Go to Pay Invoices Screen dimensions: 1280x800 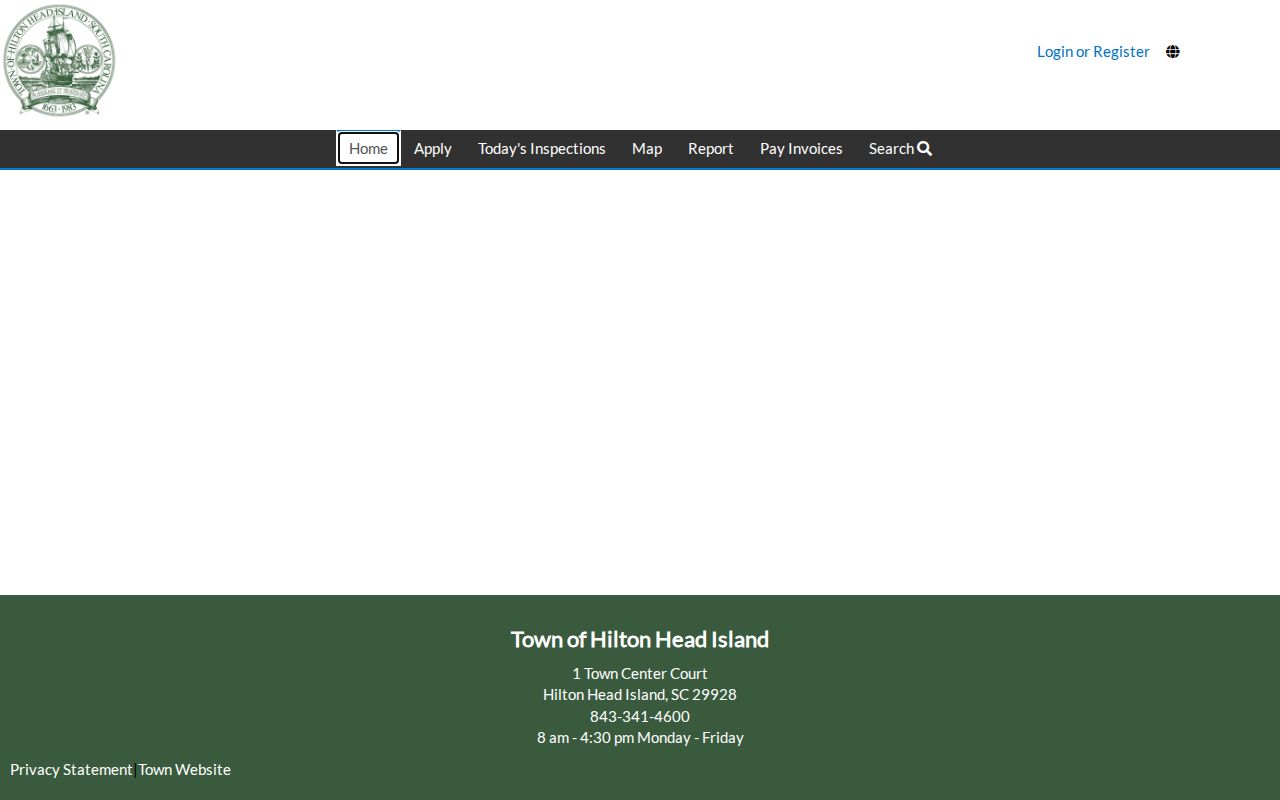click(801, 148)
